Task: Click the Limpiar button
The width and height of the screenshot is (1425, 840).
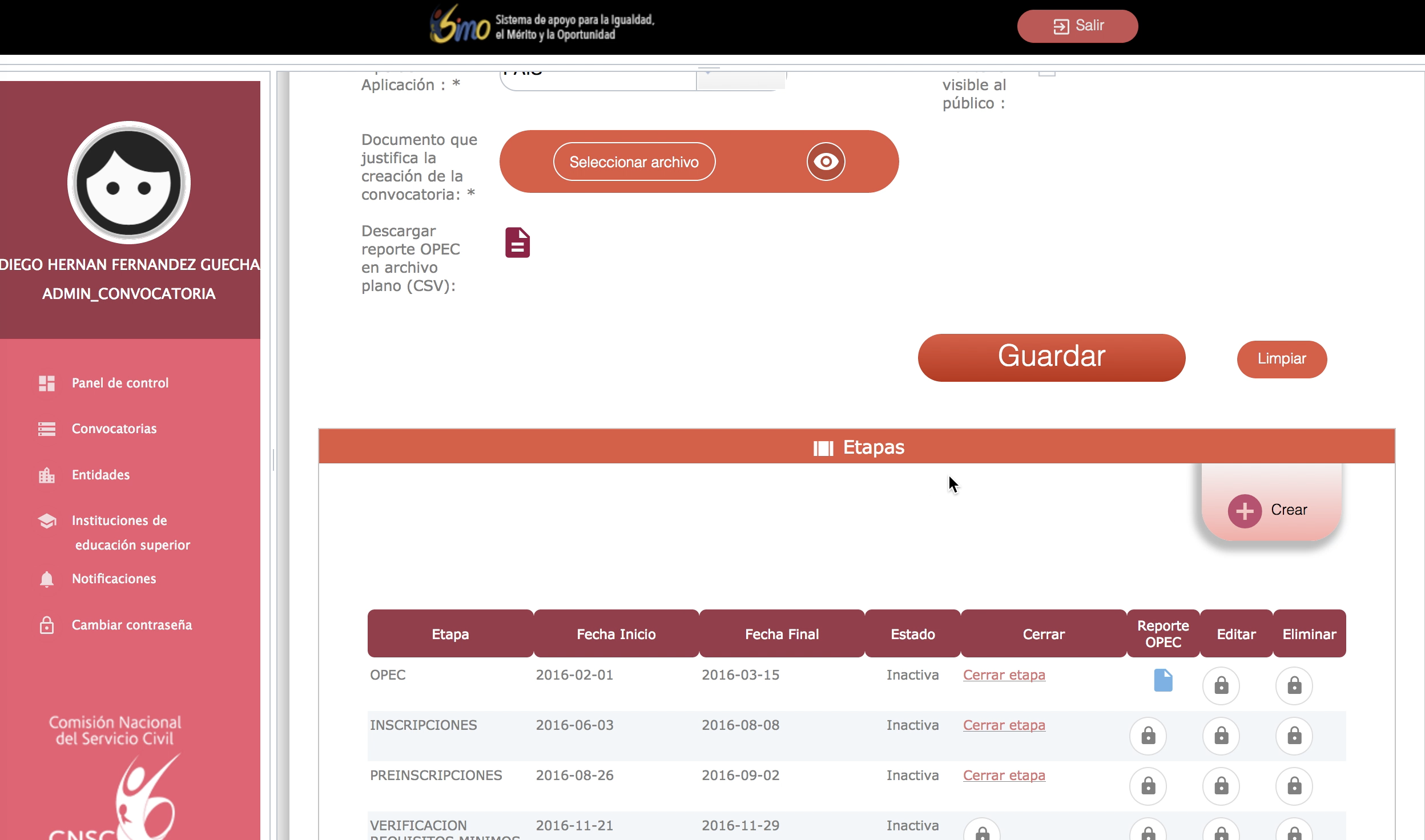Action: point(1281,359)
